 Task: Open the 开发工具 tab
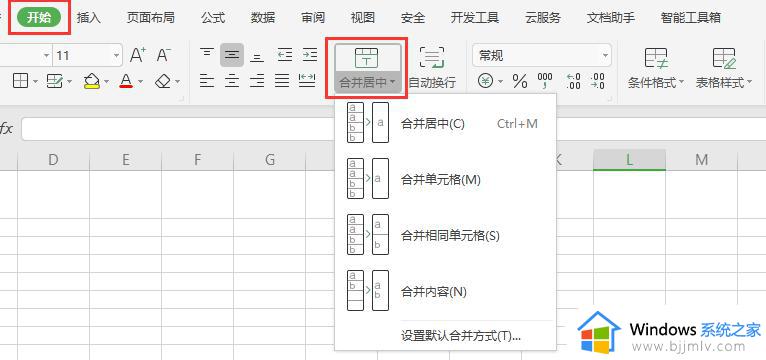[475, 18]
